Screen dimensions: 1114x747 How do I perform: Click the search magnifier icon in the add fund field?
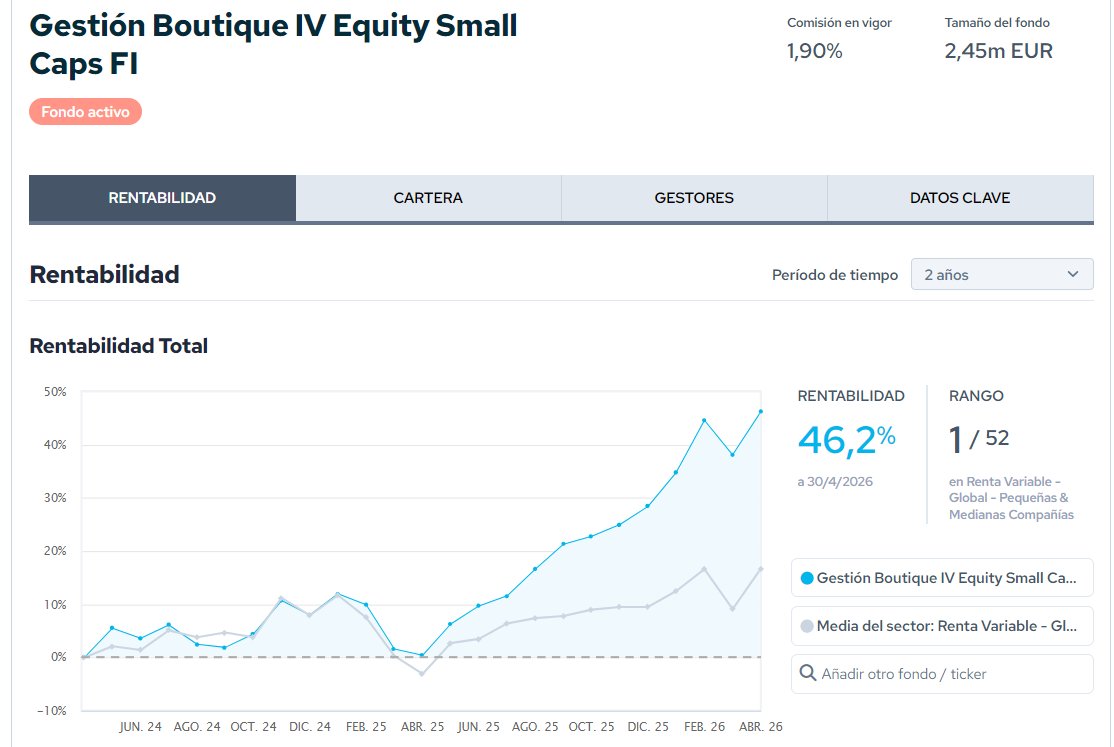pyautogui.click(x=808, y=673)
